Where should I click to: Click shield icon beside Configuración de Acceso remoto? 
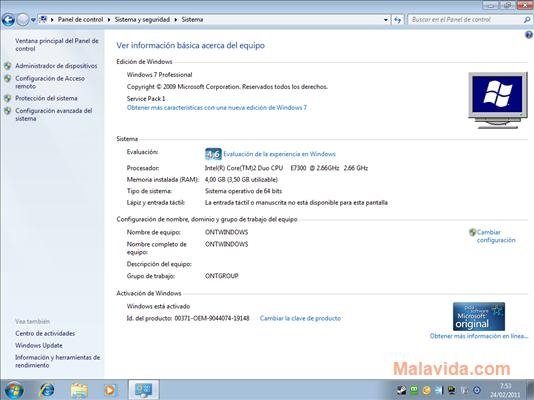tap(7, 78)
